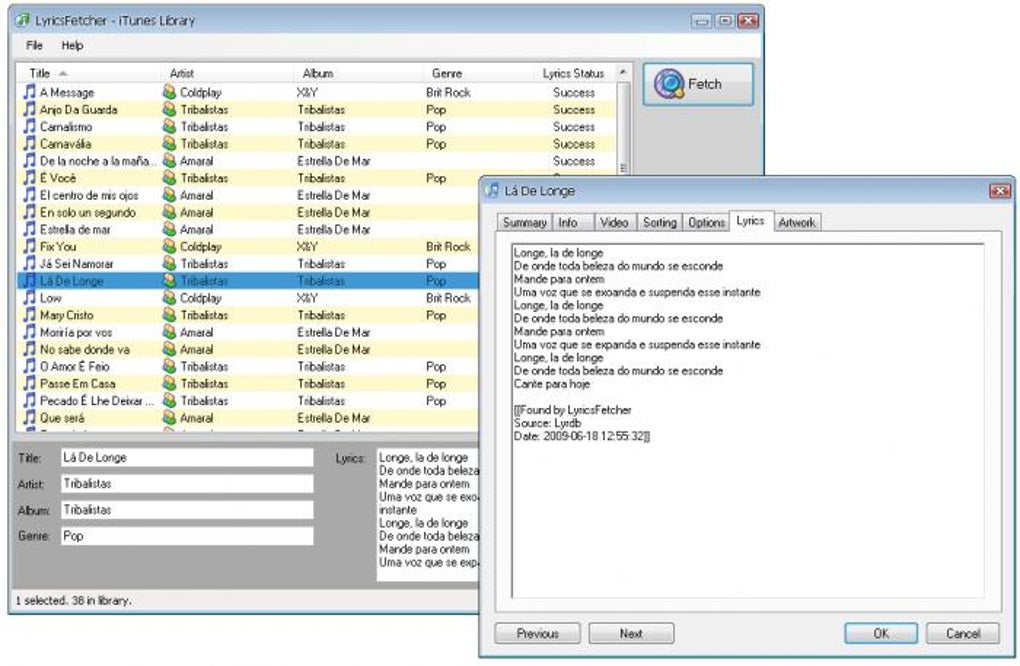Switch to the Video tab
Screen dimensions: 1020x666
pyautogui.click(x=614, y=222)
